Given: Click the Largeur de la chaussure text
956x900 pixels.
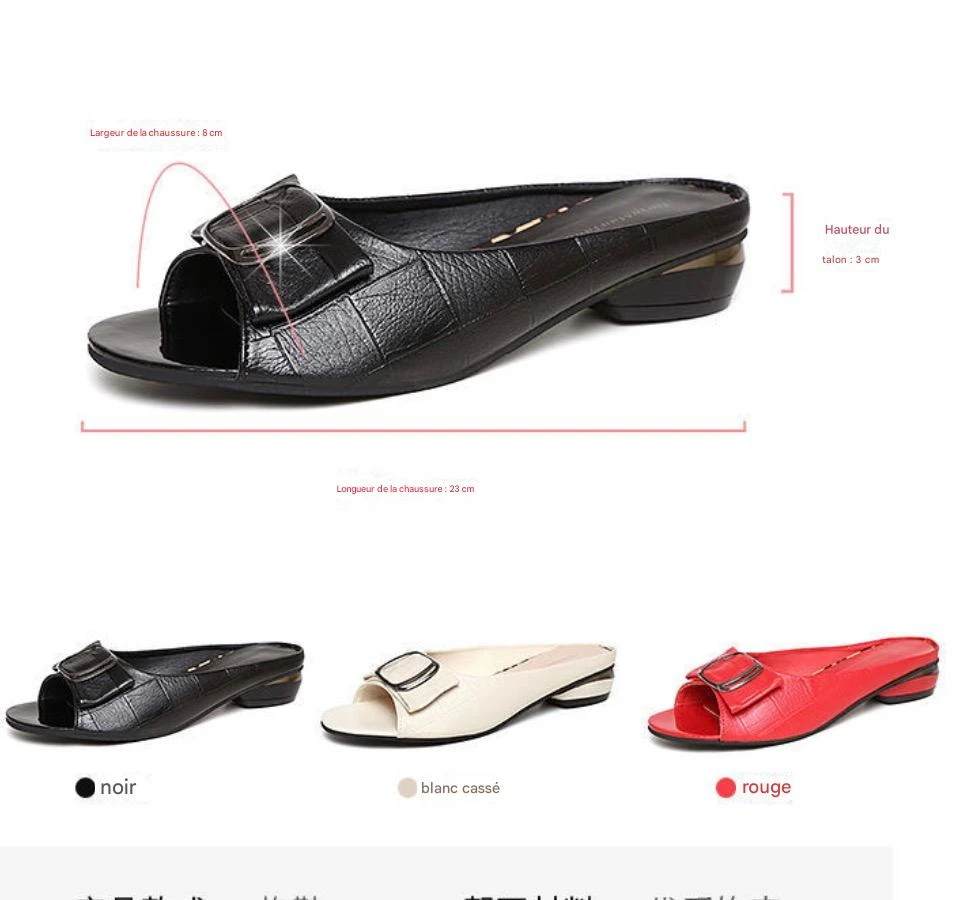Looking at the screenshot, I should click(156, 132).
